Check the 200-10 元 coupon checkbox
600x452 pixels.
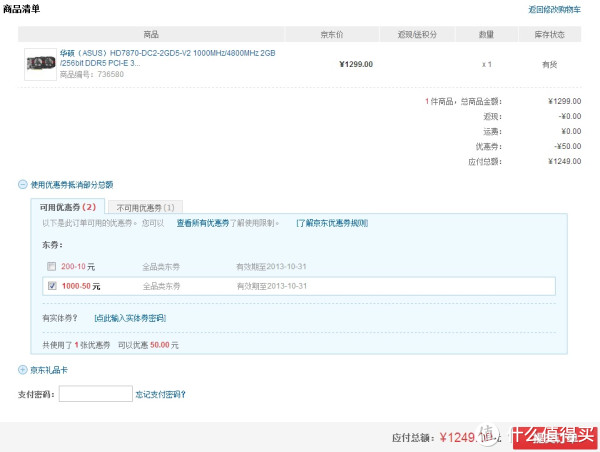(x=51, y=266)
